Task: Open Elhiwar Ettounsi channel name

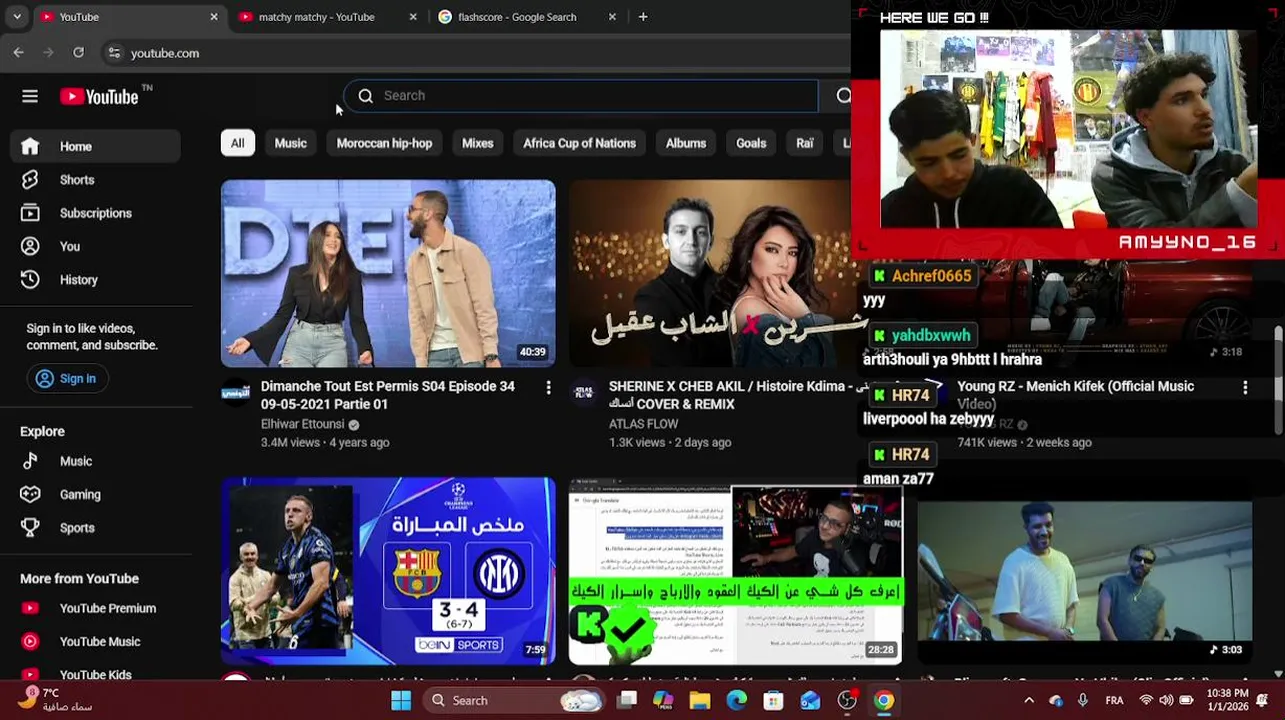Action: [x=302, y=424]
